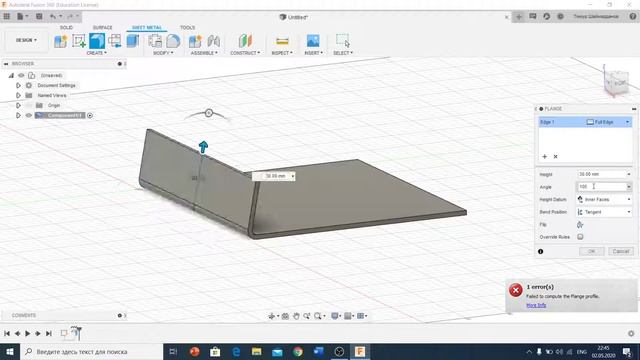The height and width of the screenshot is (360, 640).
Task: Open the Height Datum Inner Faces dropdown
Action: (x=604, y=199)
